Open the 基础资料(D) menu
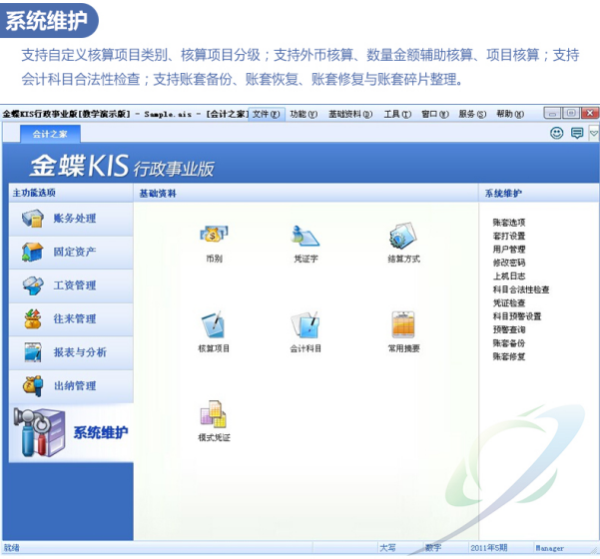 click(x=350, y=114)
